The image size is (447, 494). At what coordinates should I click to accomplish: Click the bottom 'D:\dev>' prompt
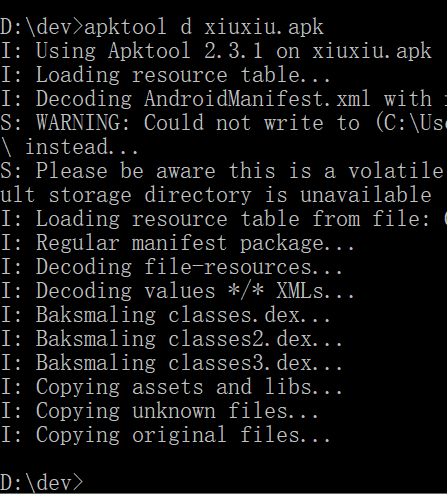click(x=42, y=483)
